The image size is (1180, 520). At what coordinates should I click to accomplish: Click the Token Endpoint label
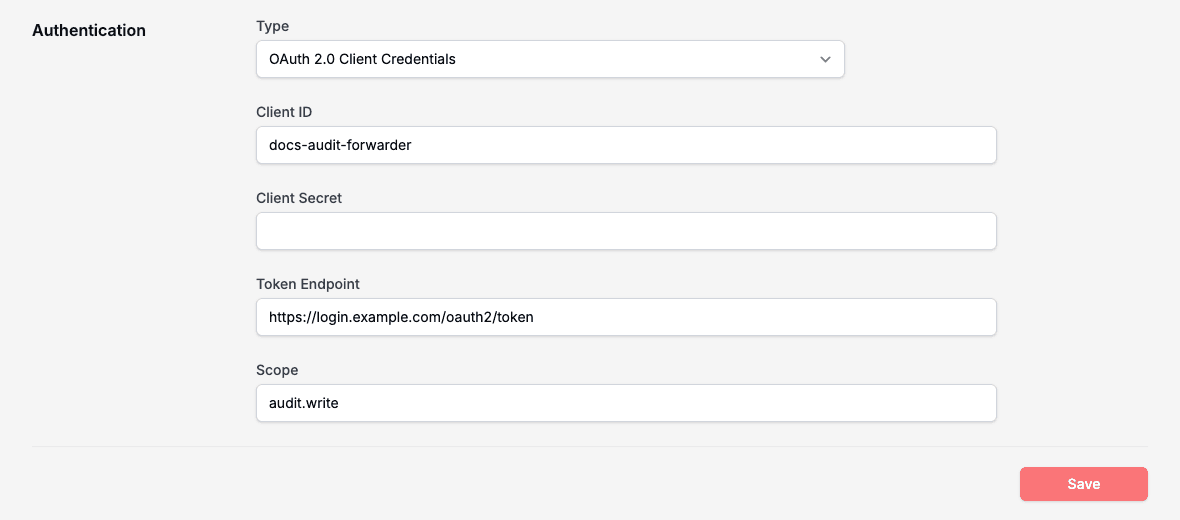308,284
